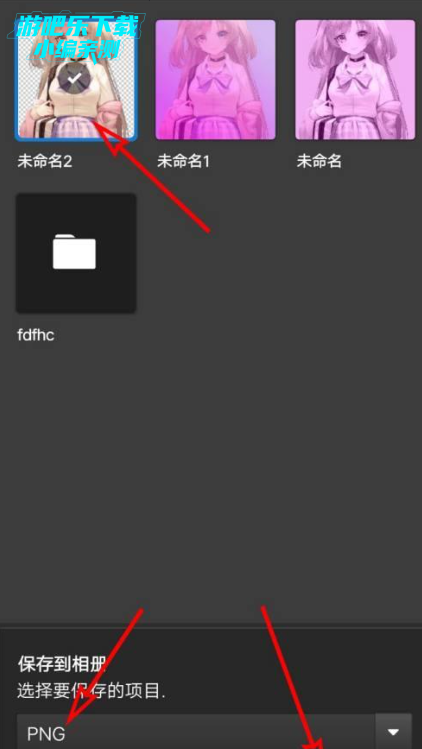
Task: Click the 未命名 file name label
Action: pos(319,161)
